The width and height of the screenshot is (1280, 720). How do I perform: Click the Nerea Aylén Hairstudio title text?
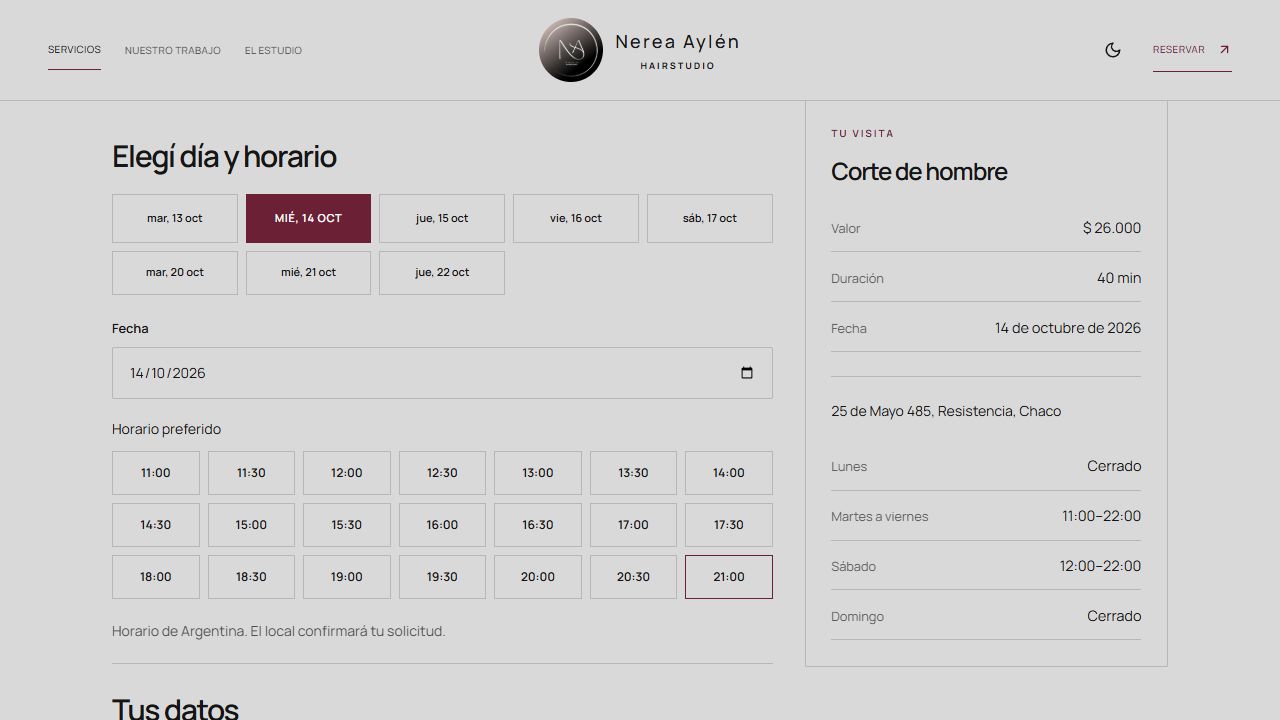click(x=677, y=50)
